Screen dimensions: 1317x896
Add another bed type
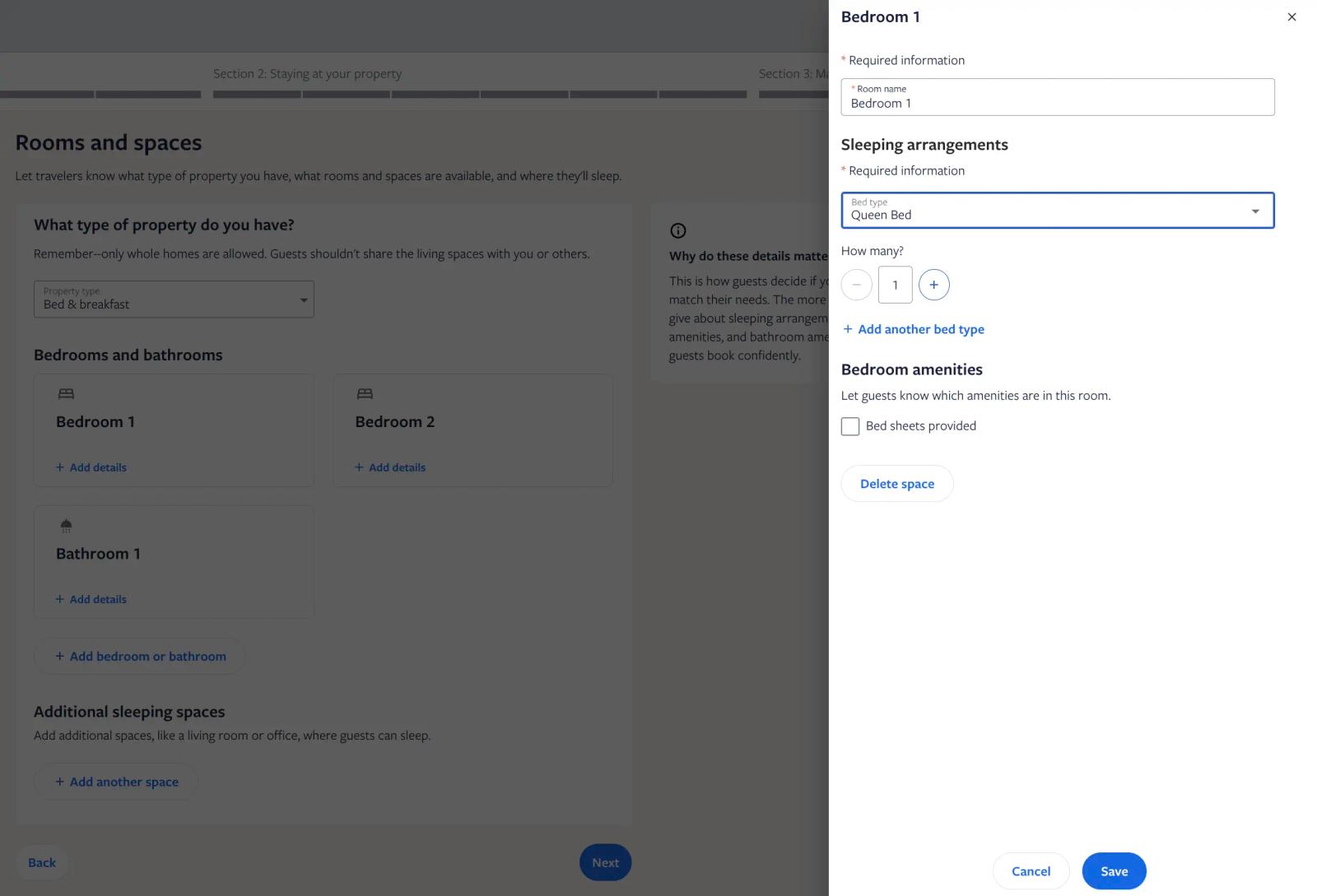point(914,329)
